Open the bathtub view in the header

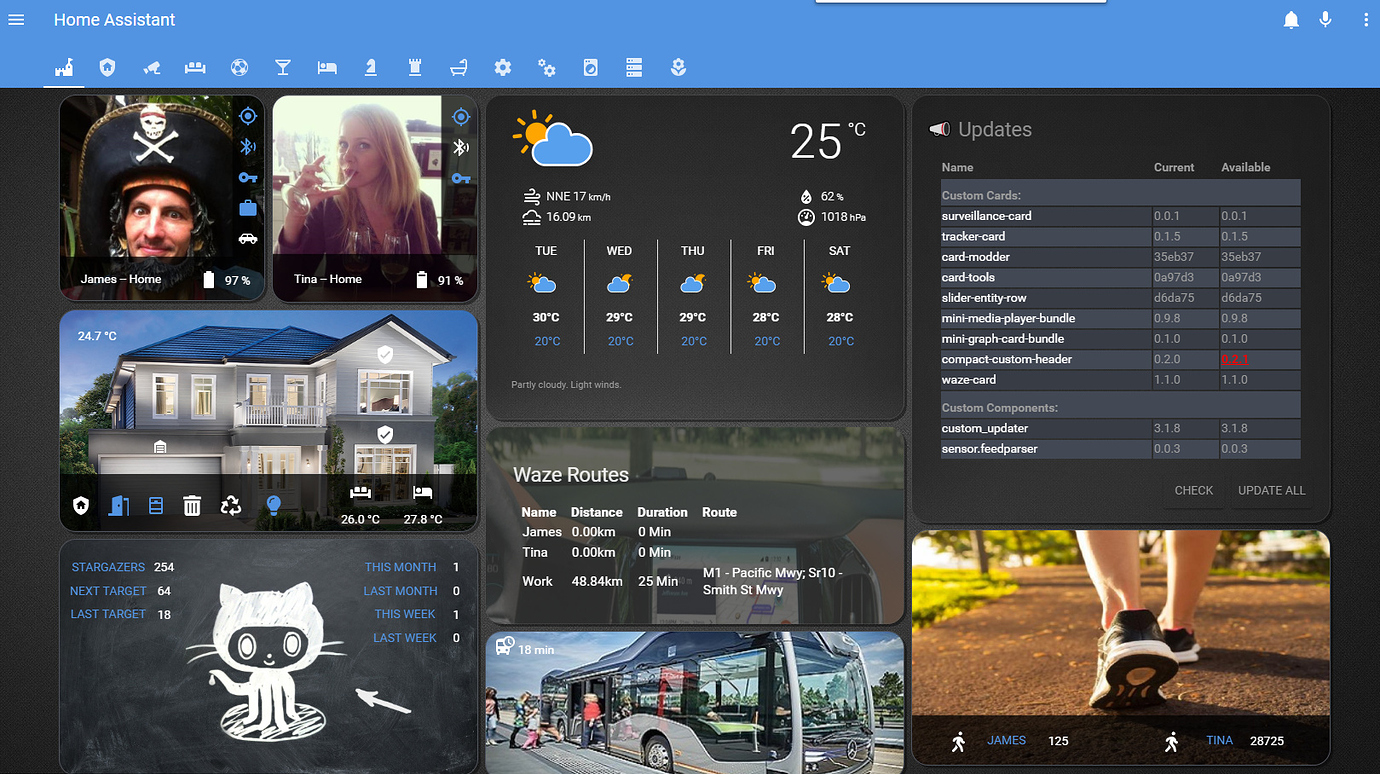tap(459, 67)
